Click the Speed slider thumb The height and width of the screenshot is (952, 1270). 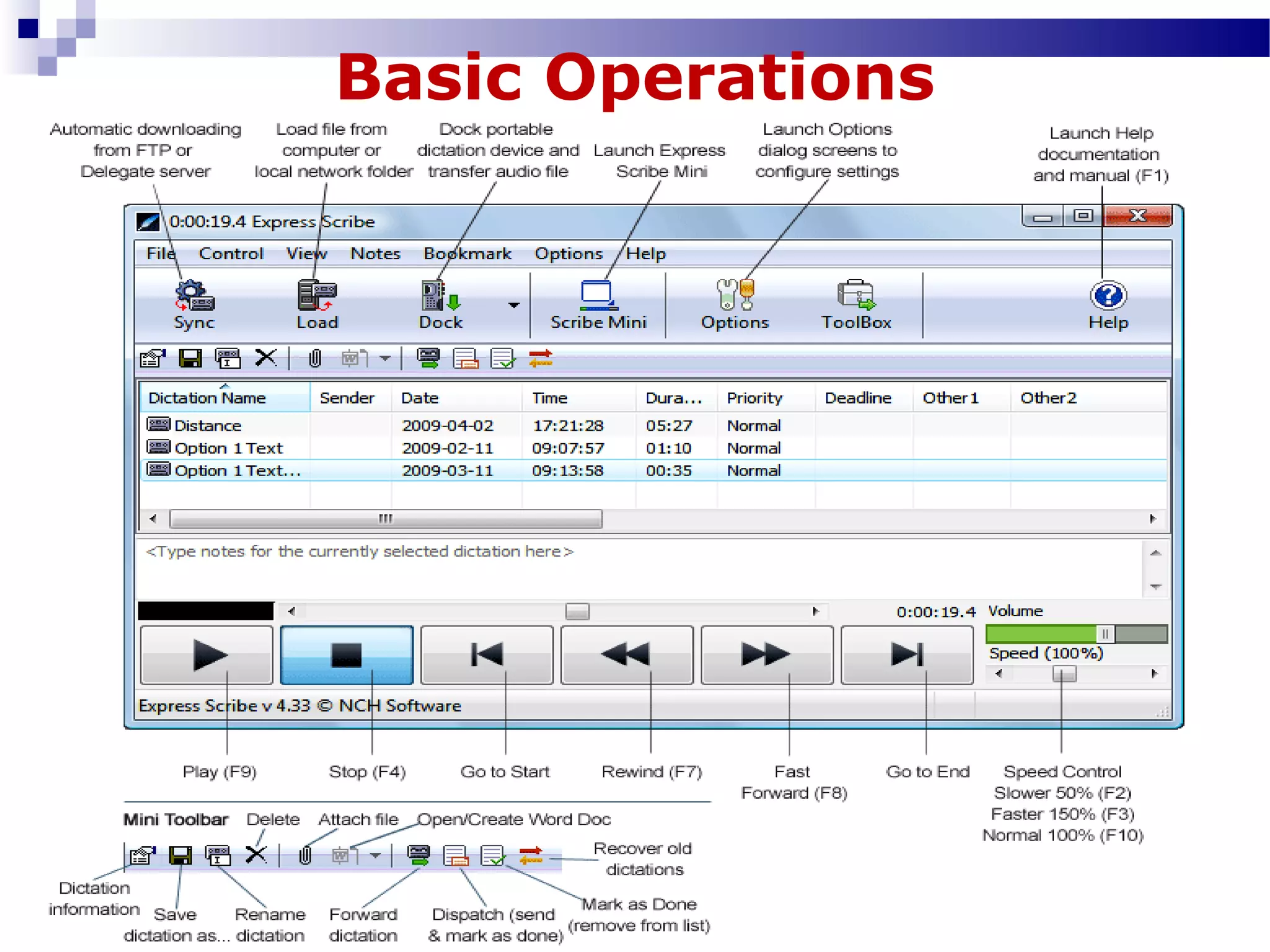pyautogui.click(x=1065, y=674)
